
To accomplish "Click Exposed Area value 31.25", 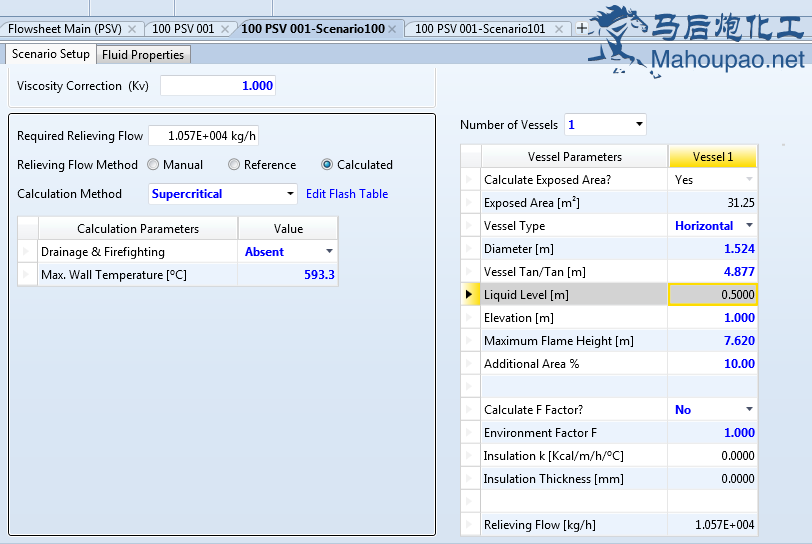I will [713, 203].
